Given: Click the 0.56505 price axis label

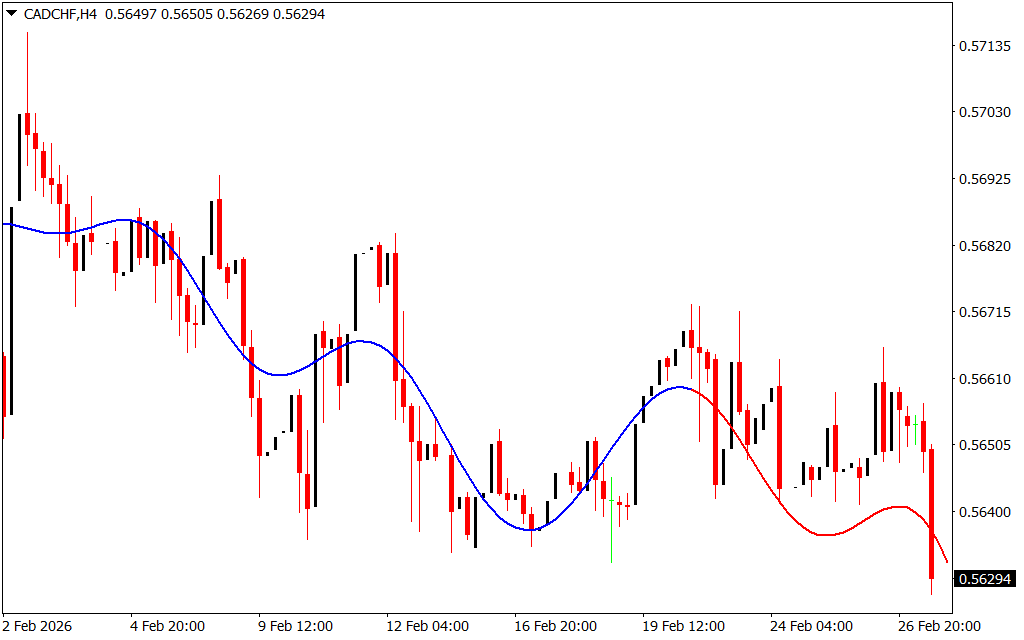Looking at the screenshot, I should [x=984, y=445].
